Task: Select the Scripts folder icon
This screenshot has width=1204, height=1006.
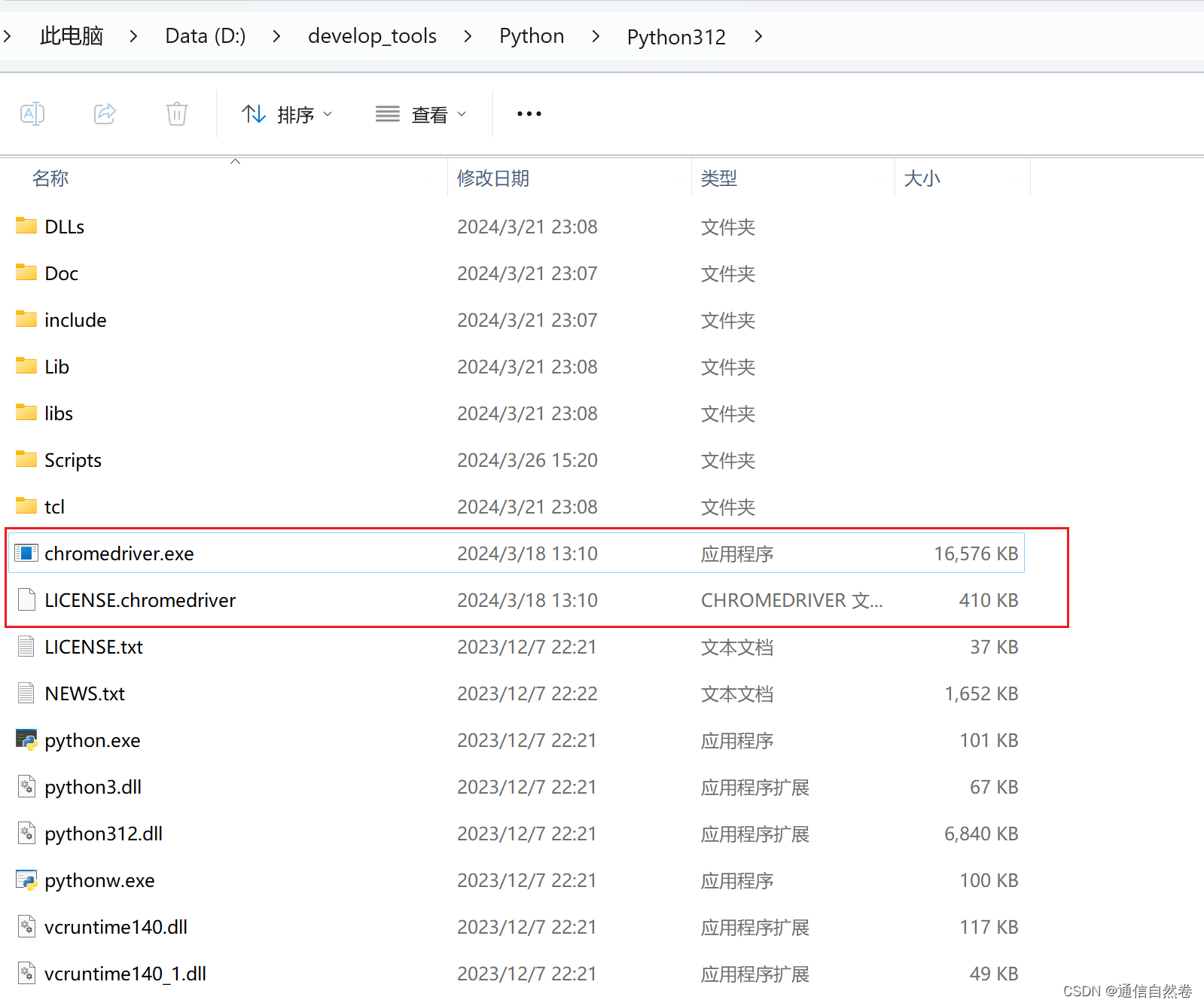Action: tap(26, 459)
